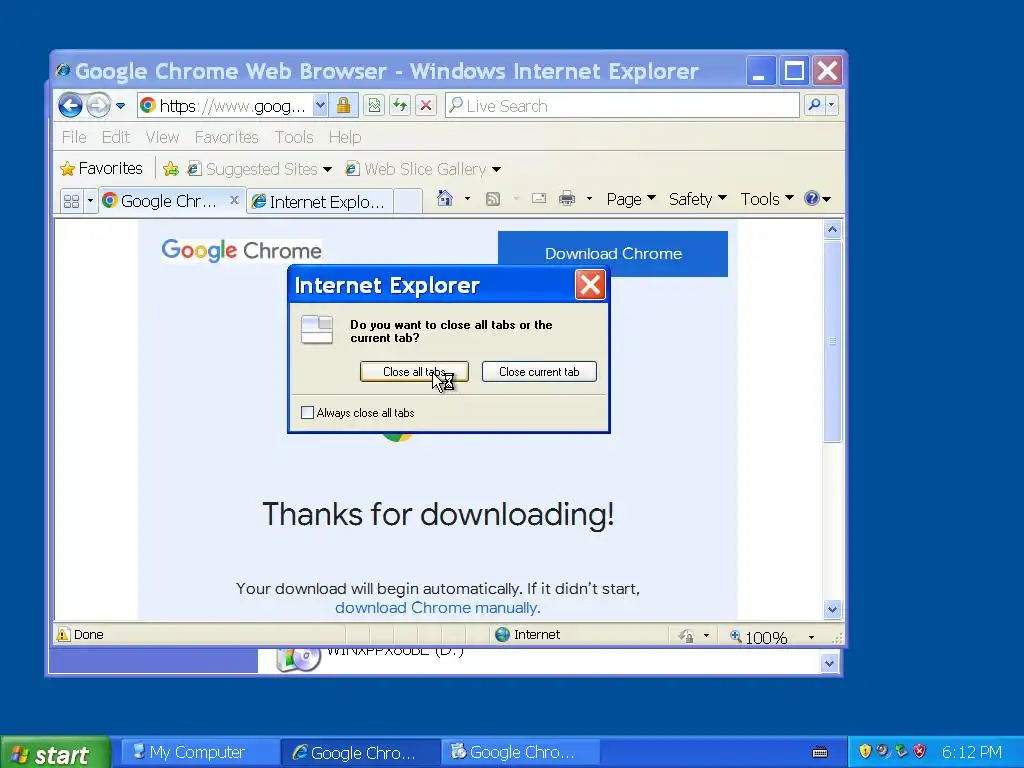The image size is (1024, 768).
Task: Open the Print options dropdown arrow
Action: coord(589,199)
